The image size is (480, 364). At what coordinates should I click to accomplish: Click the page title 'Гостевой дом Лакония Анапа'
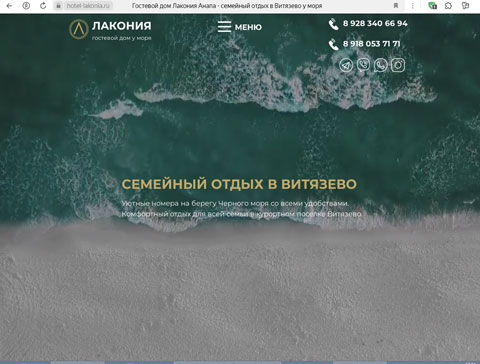(174, 6)
